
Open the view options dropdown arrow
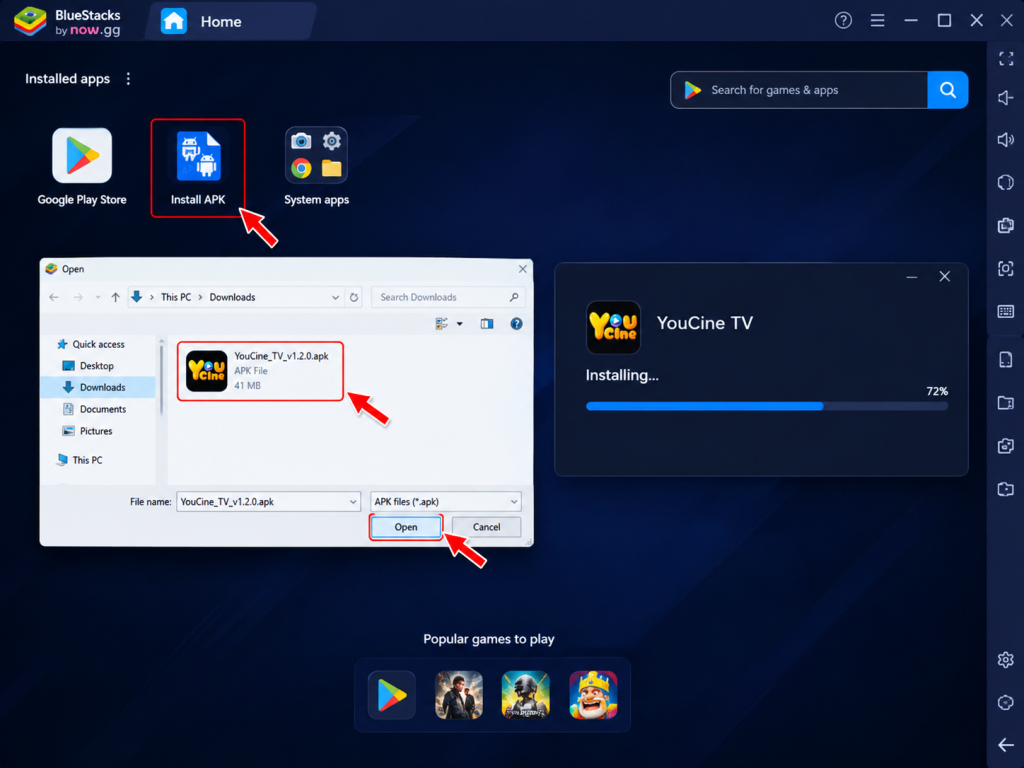[x=460, y=324]
